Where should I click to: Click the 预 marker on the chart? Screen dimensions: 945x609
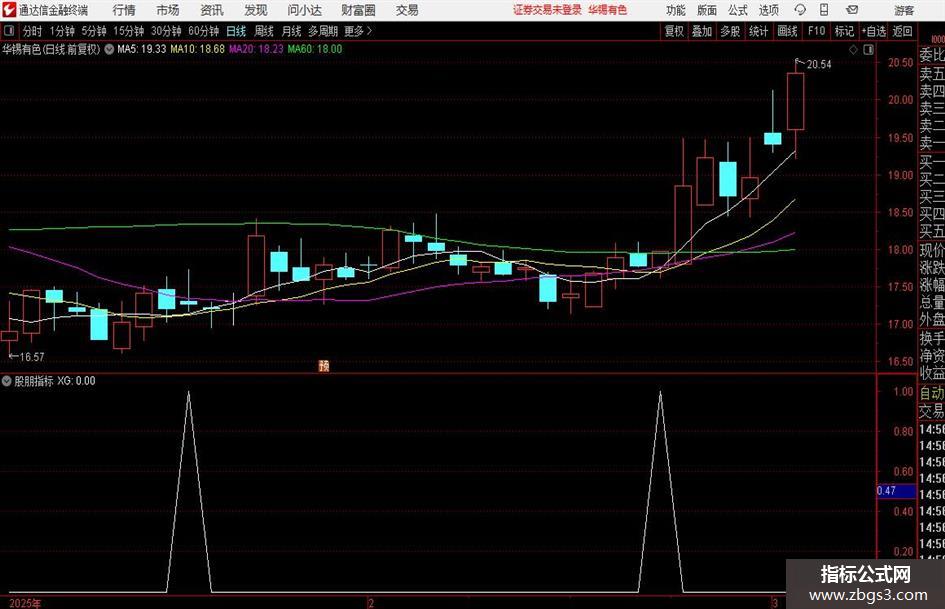point(324,365)
